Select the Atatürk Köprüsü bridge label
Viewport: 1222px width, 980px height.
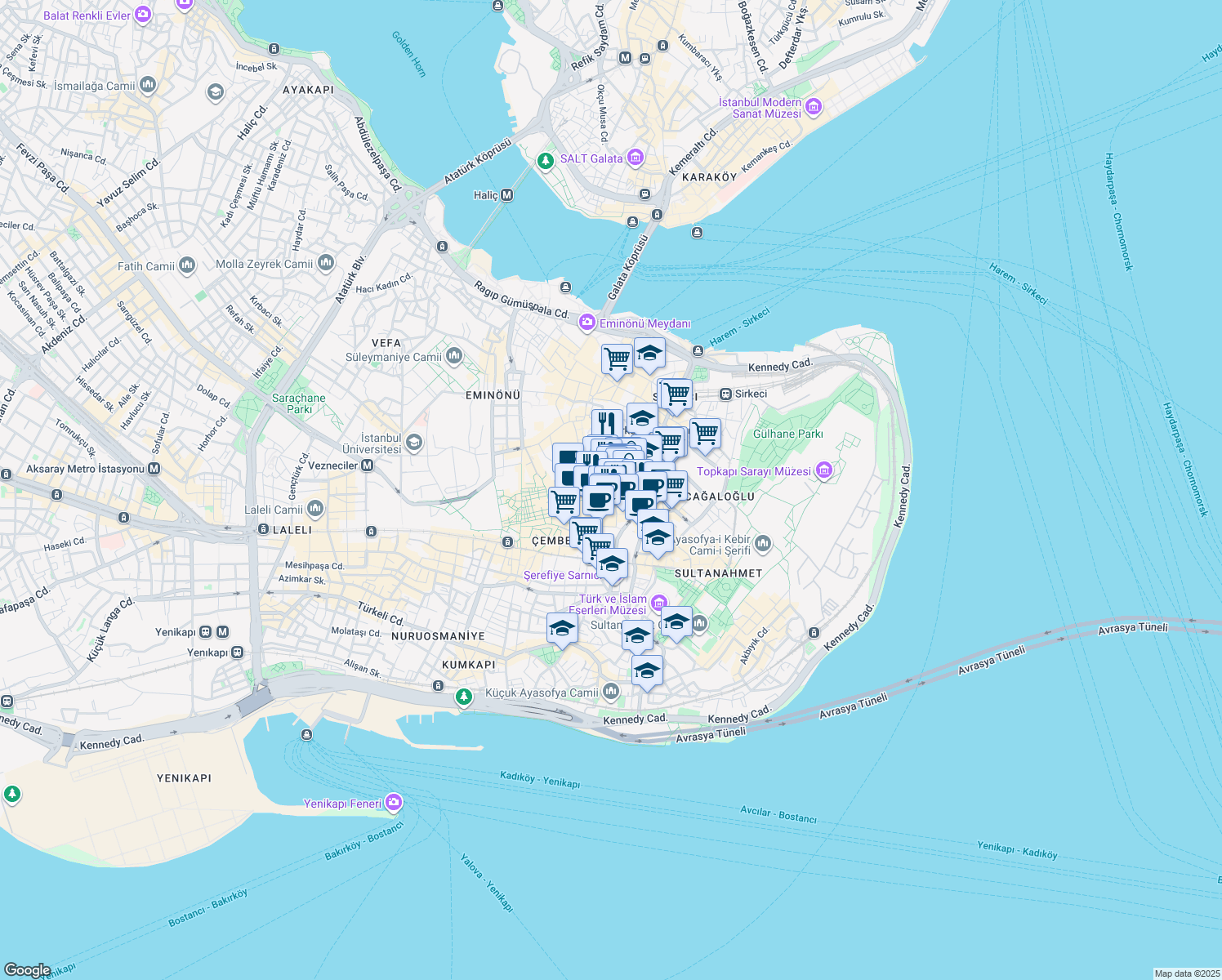click(x=478, y=161)
